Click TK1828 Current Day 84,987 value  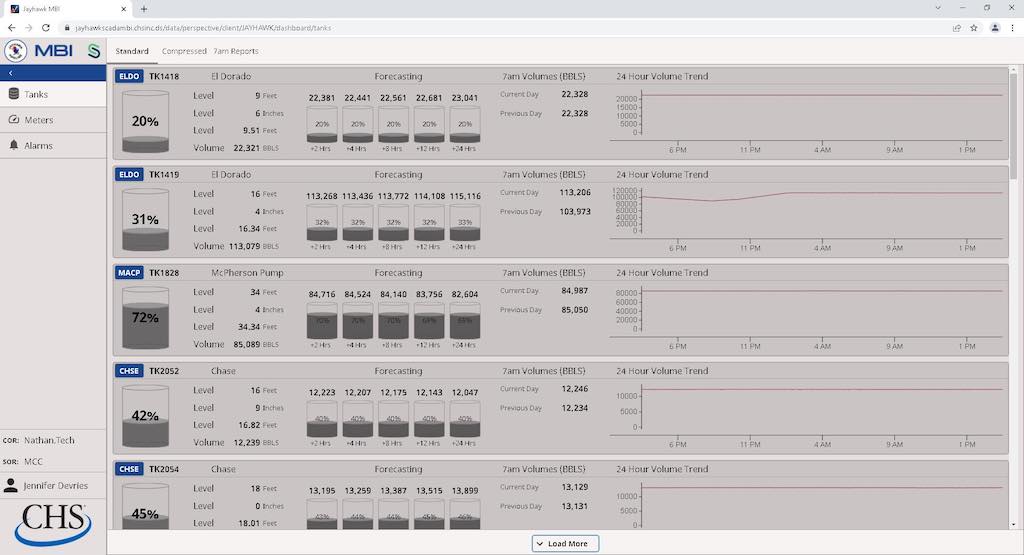point(575,291)
